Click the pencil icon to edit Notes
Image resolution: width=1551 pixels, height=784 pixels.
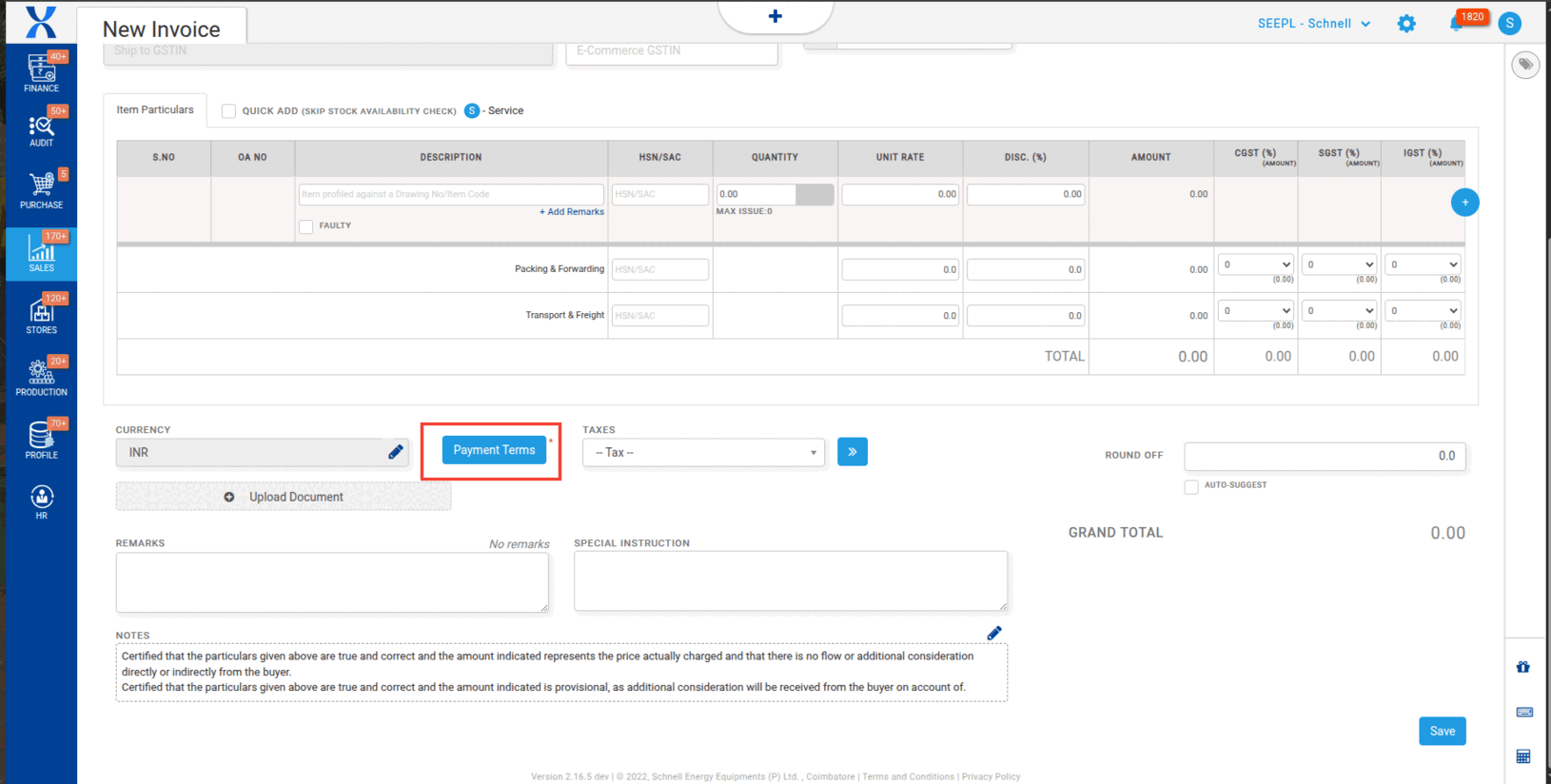[994, 634]
